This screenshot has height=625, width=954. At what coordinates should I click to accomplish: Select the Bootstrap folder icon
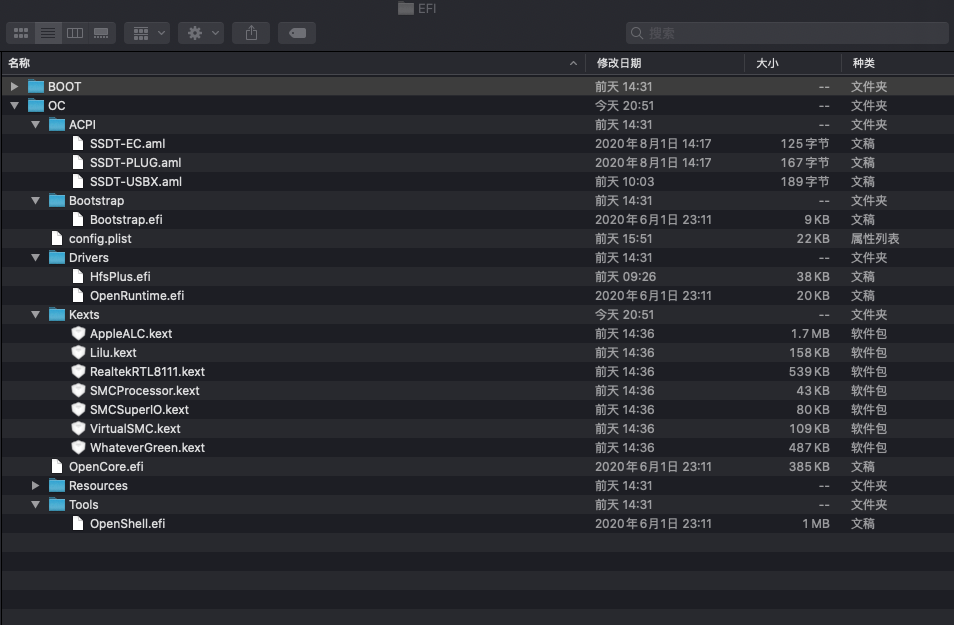[x=57, y=200]
